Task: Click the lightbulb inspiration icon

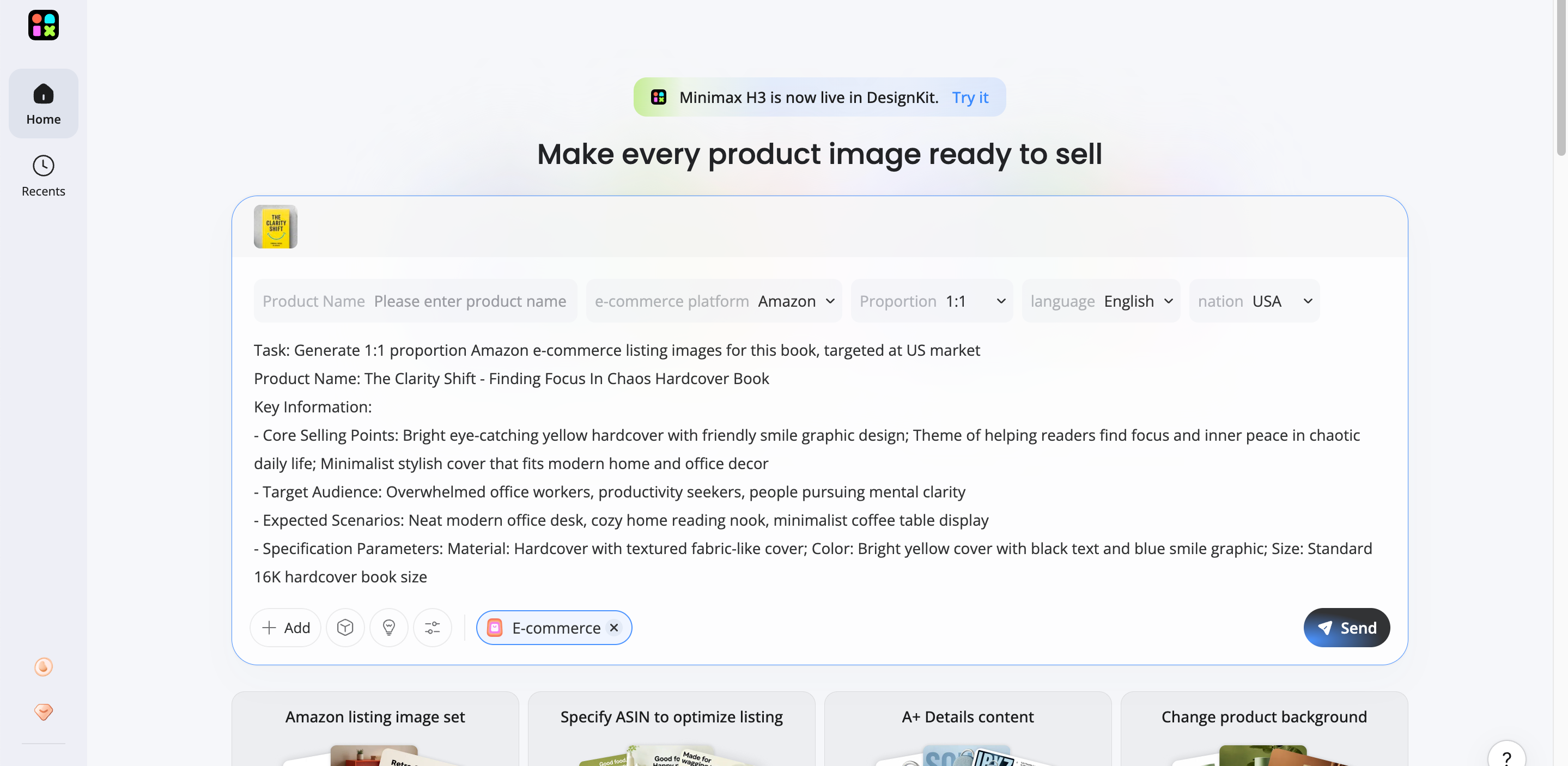Action: click(x=389, y=627)
